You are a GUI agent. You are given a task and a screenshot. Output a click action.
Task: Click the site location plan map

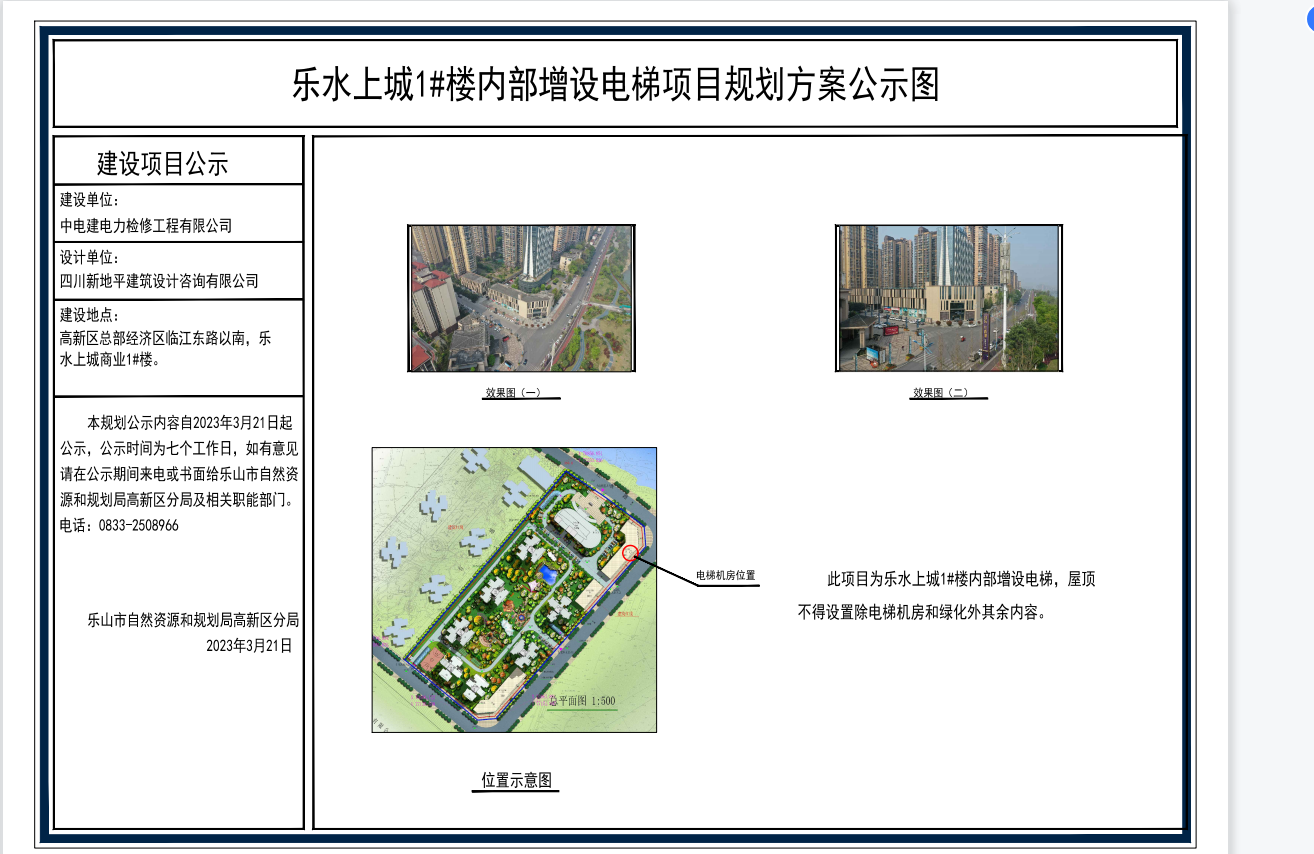click(514, 589)
